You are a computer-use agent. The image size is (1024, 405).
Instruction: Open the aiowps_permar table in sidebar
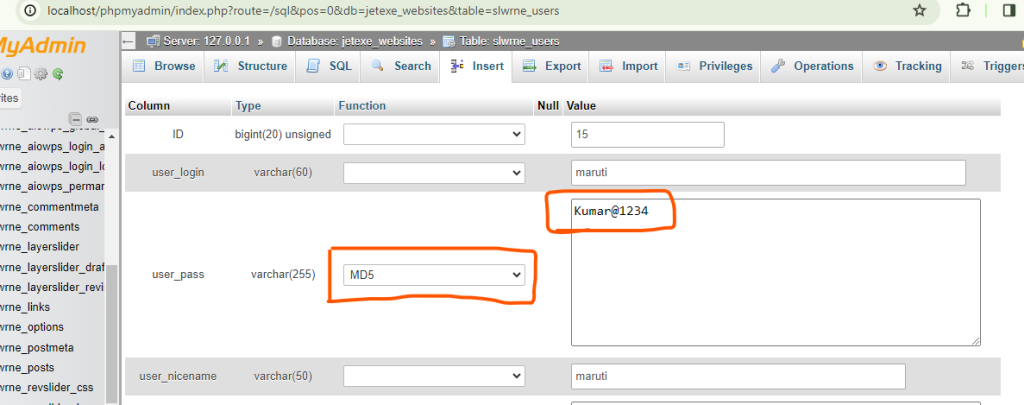coord(52,187)
